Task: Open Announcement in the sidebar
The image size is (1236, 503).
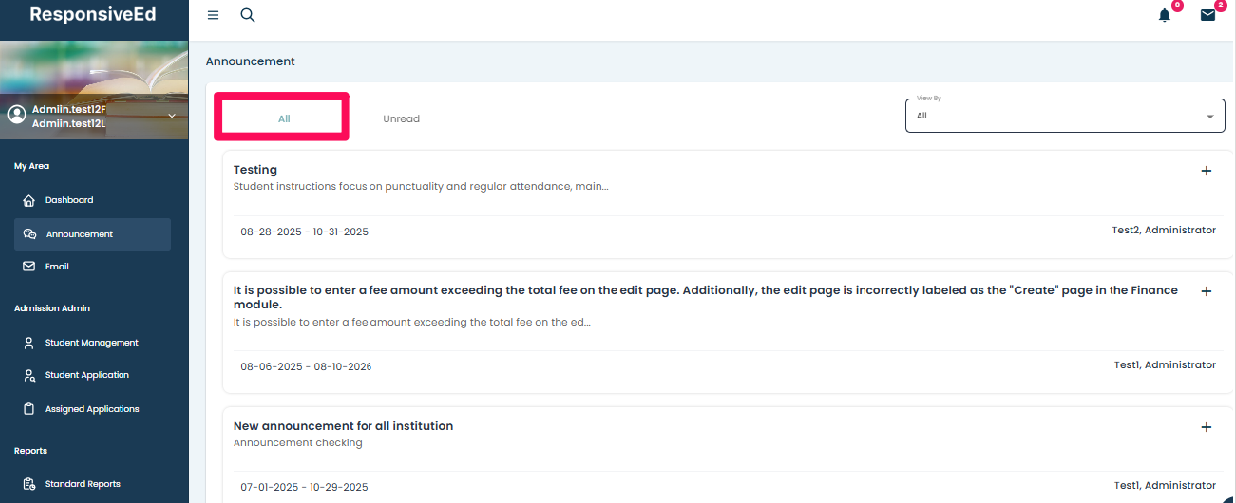Action: 79,234
